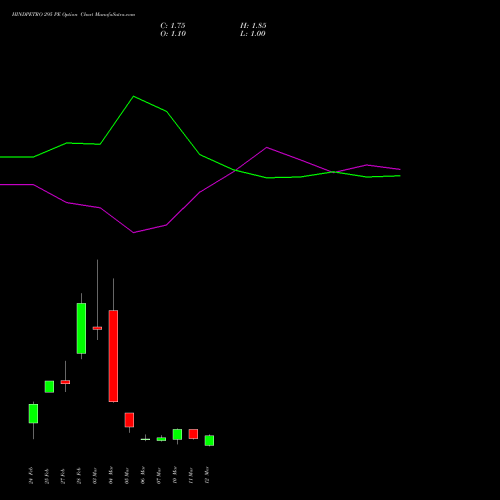Click the green indicator line peak
Image resolution: width=500 pixels, height=500 pixels.
pos(134,96)
